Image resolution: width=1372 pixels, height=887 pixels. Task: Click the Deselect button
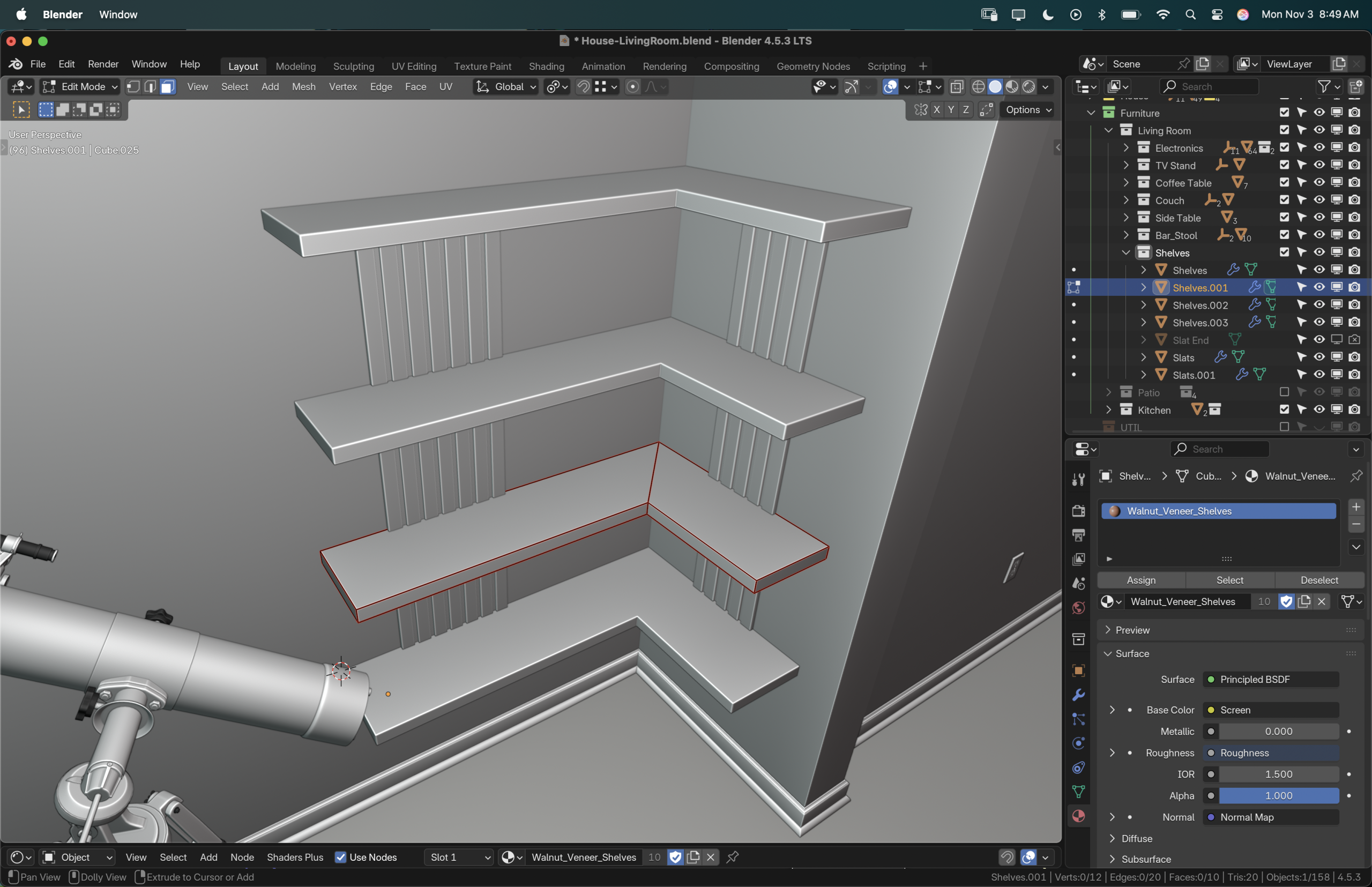coord(1319,580)
